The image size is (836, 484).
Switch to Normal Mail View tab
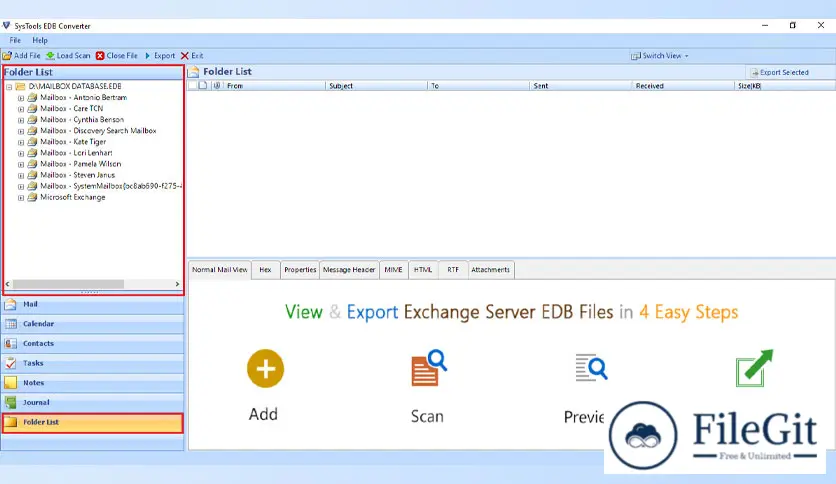pyautogui.click(x=220, y=270)
